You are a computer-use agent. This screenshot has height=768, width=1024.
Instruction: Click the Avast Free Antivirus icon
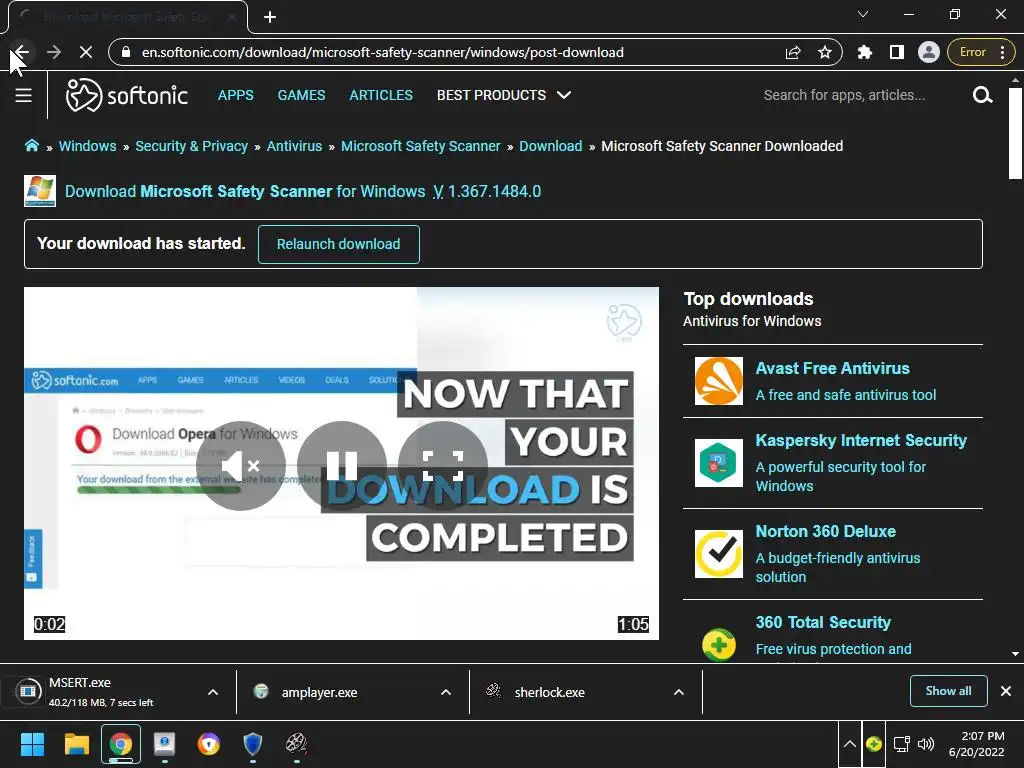[718, 381]
